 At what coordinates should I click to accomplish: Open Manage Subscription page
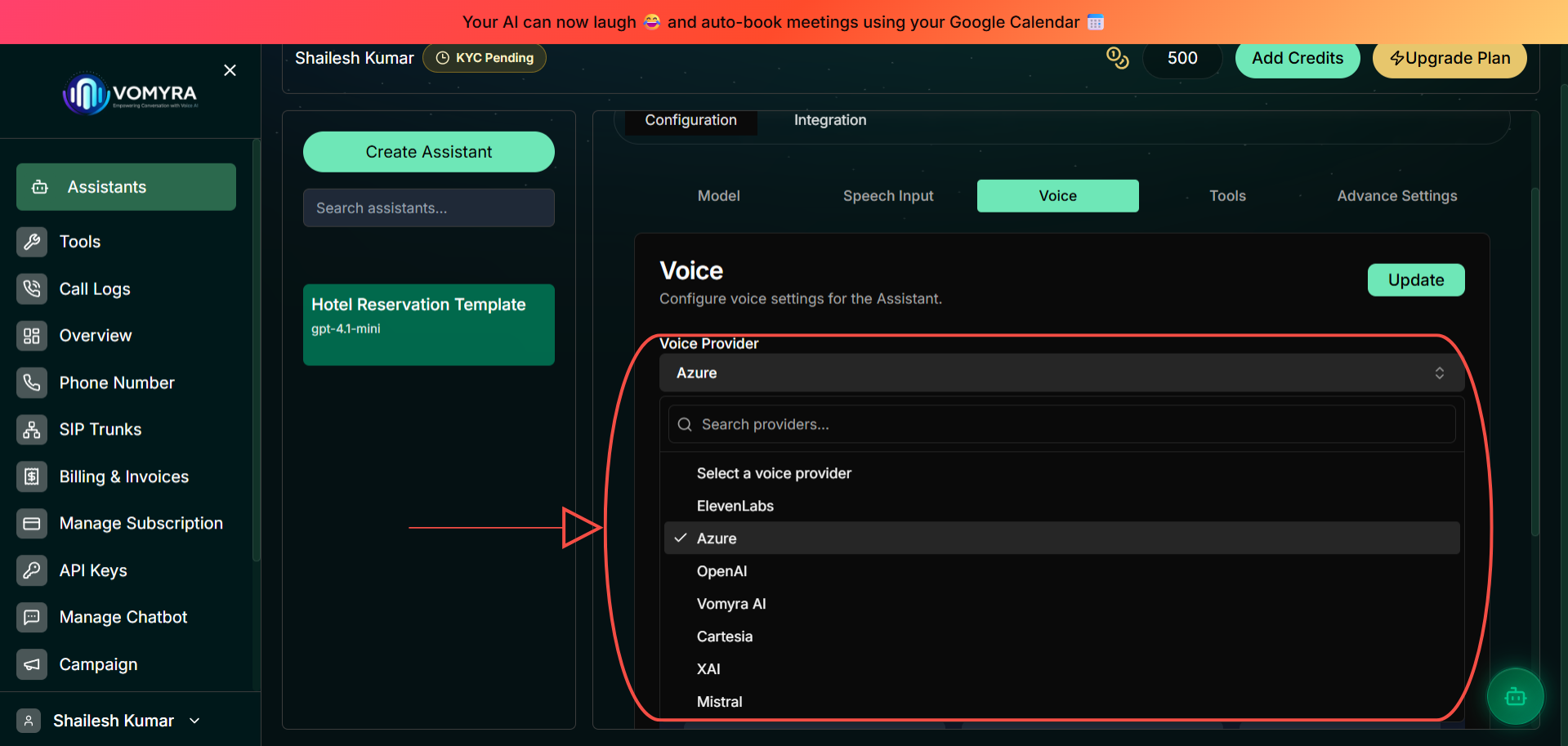[x=141, y=524]
